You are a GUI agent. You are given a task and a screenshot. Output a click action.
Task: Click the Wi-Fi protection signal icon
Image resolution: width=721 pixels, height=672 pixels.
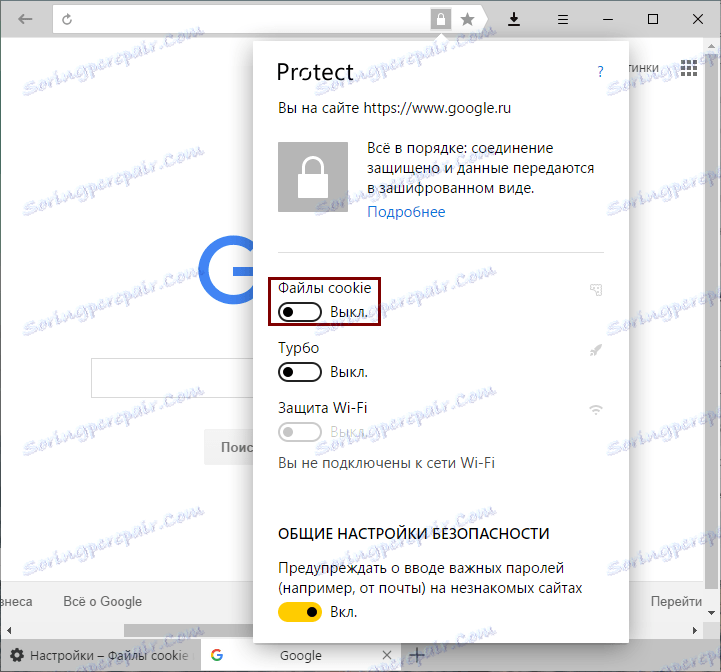point(596,409)
